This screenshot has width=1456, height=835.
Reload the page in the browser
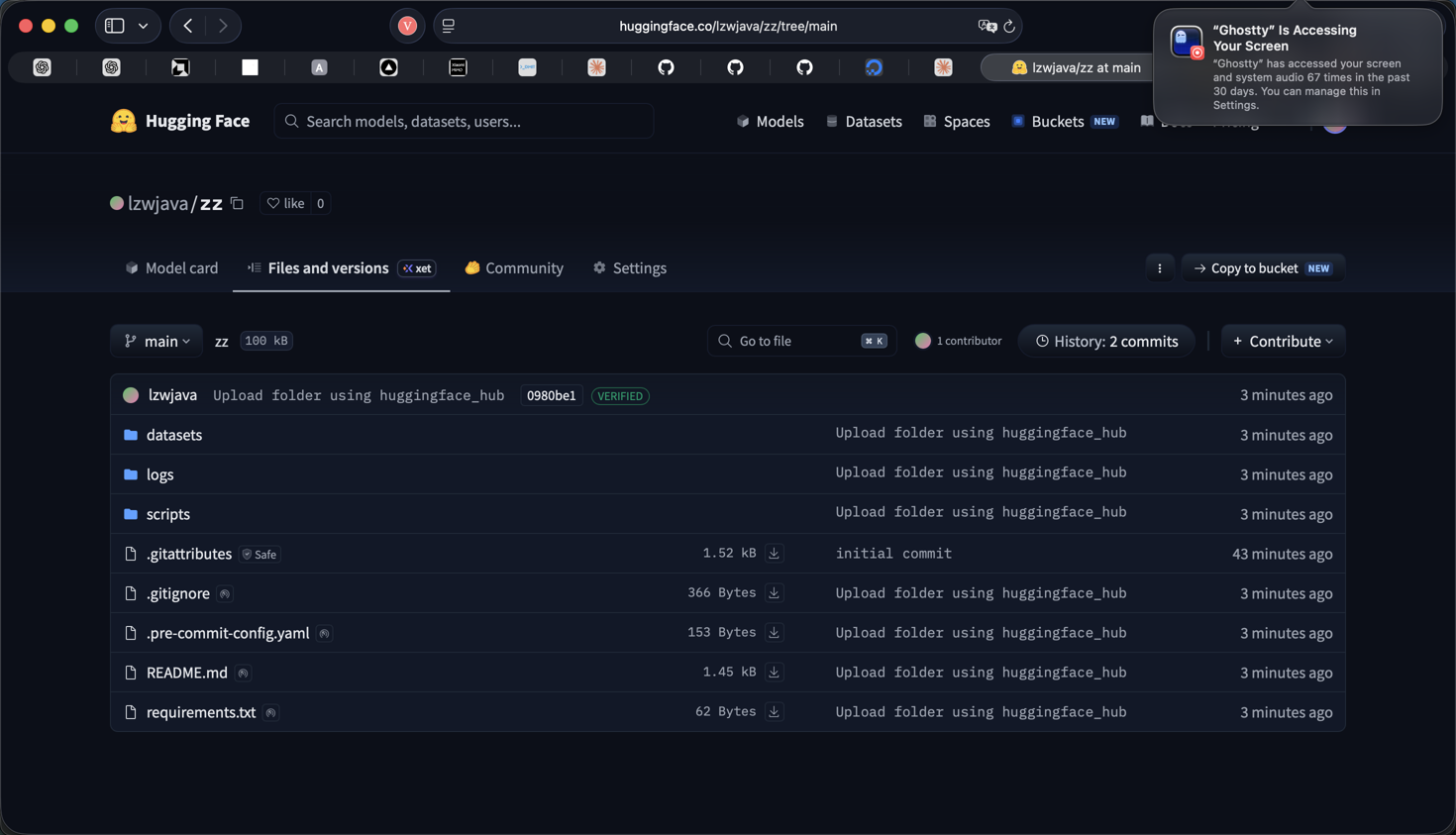tap(1009, 26)
